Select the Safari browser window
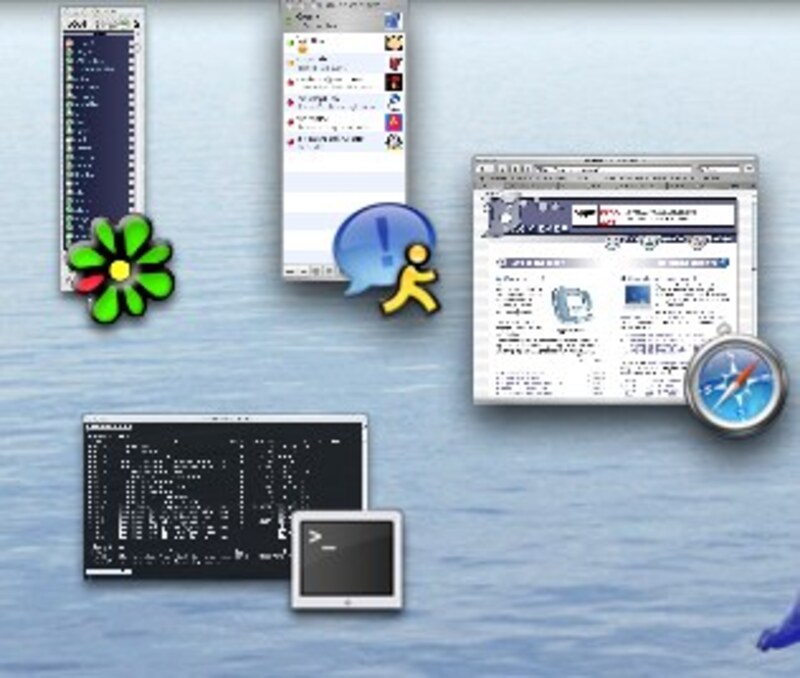This screenshot has width=800, height=678. tap(615, 280)
